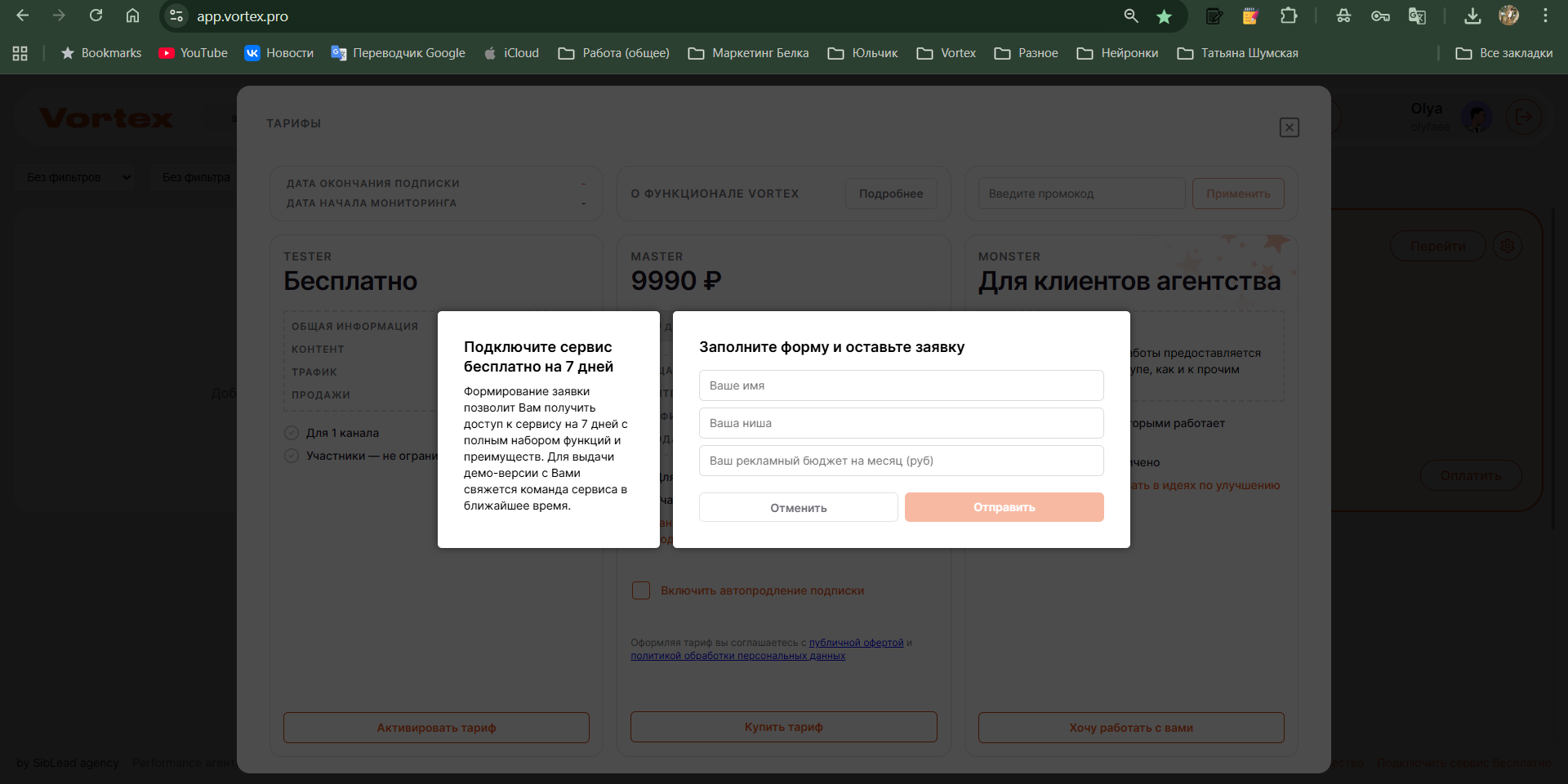Open the password key icon

1380,16
